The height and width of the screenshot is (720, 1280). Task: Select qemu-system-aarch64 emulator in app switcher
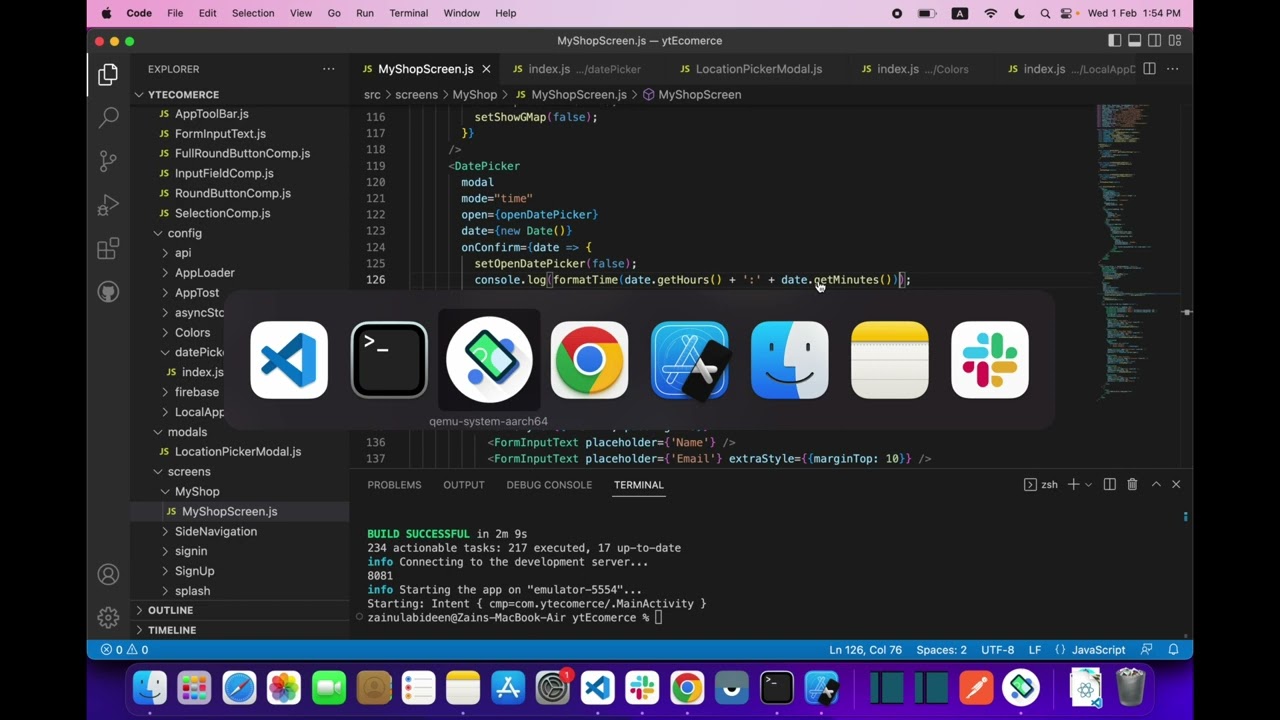click(489, 360)
